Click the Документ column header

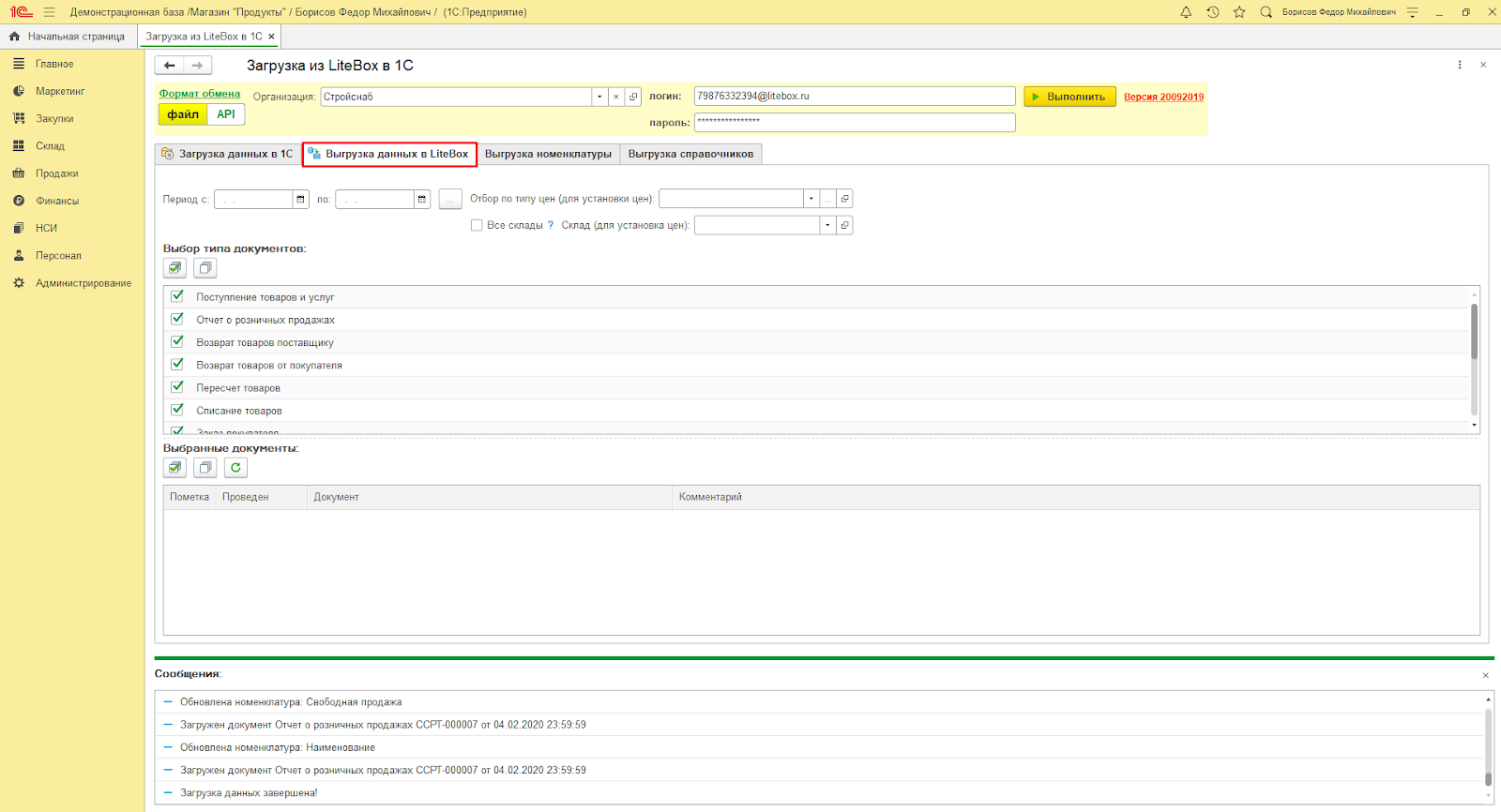pyautogui.click(x=490, y=497)
